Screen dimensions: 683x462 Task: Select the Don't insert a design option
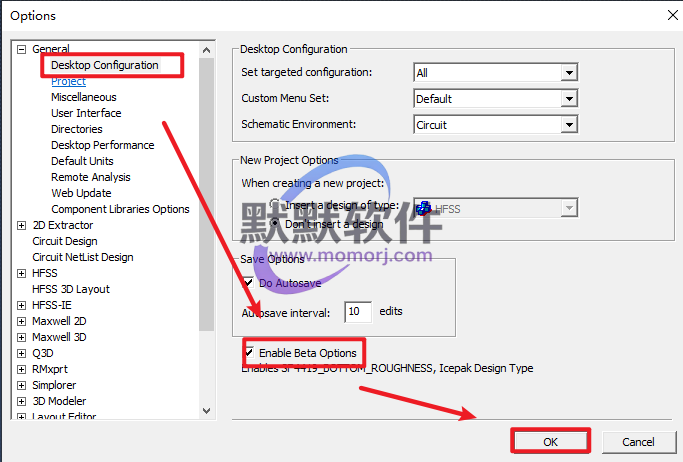pyautogui.click(x=248, y=223)
